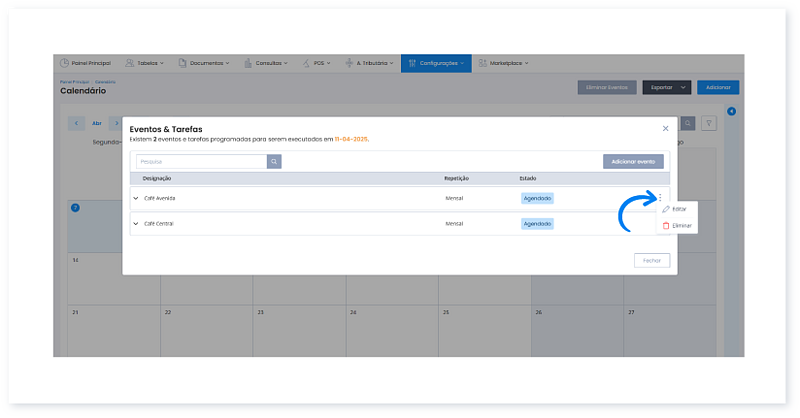Open the Configurações menu

click(435, 63)
